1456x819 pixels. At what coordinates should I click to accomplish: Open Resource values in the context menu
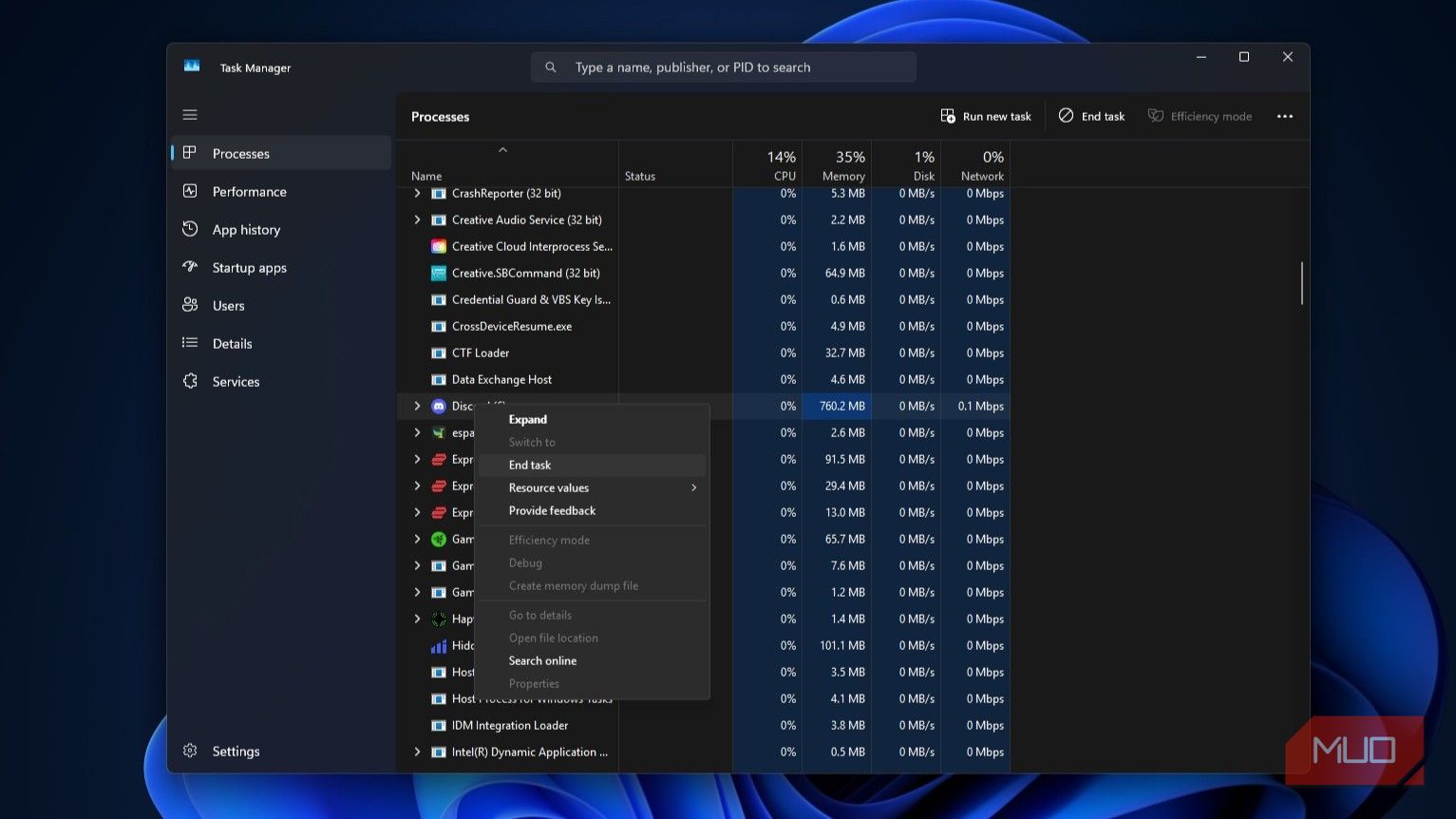click(x=592, y=487)
